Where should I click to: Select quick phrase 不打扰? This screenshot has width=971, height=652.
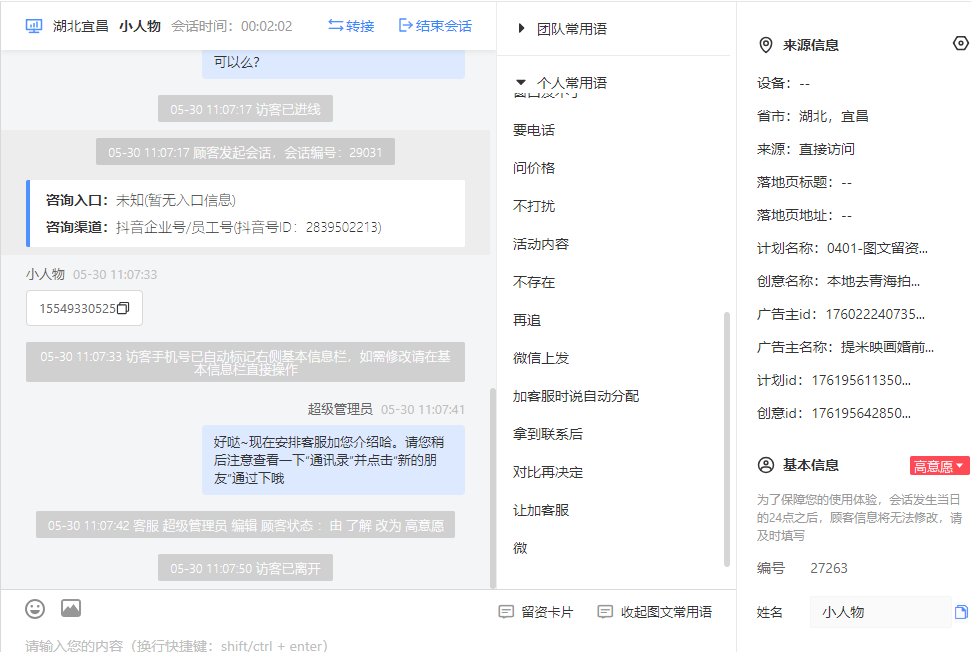534,206
